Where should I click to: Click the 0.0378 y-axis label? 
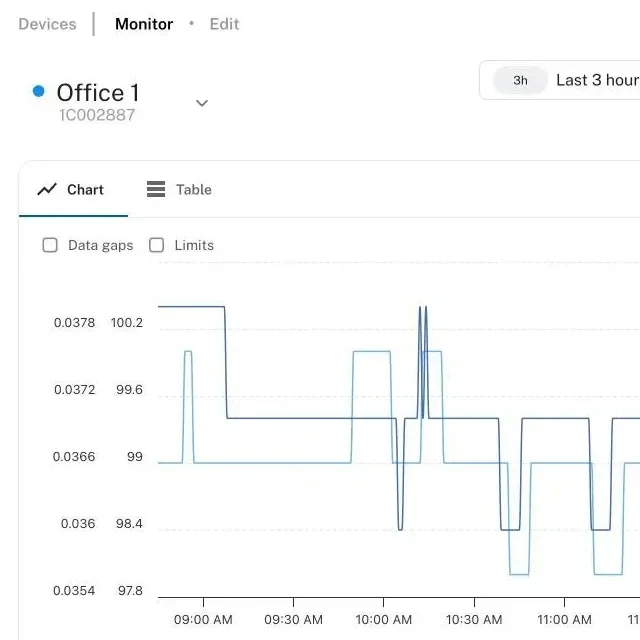(74, 323)
